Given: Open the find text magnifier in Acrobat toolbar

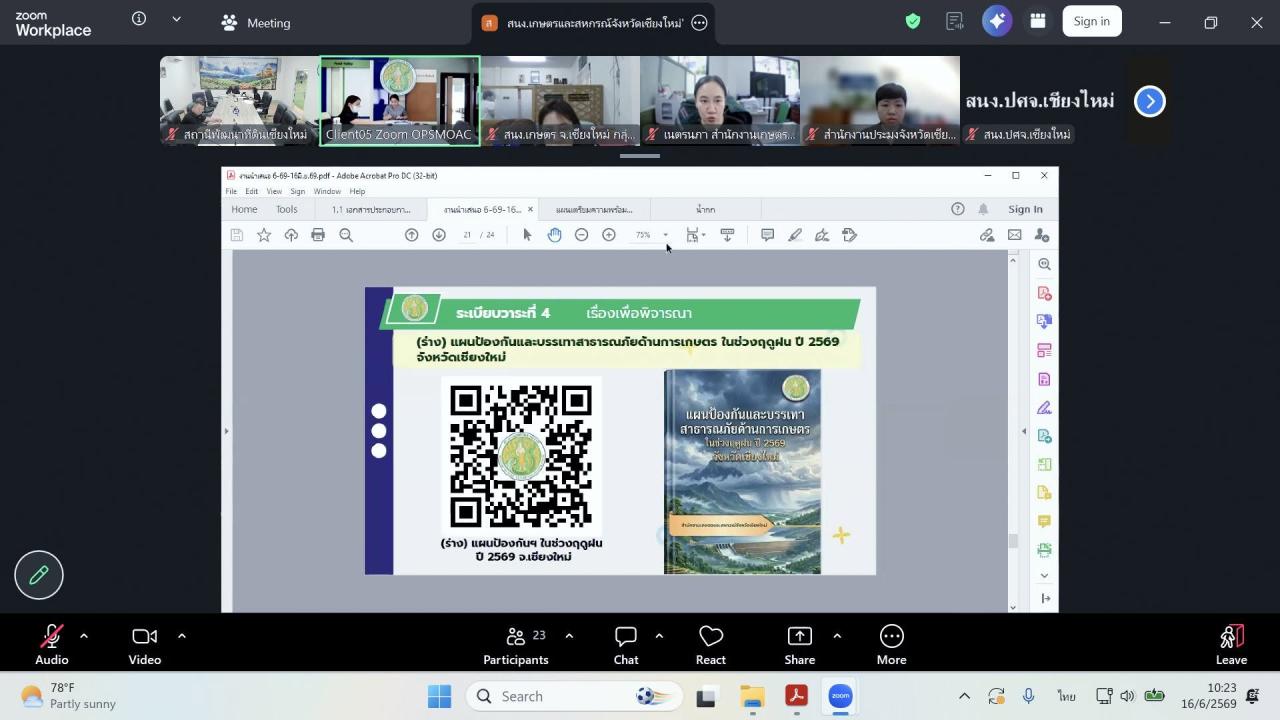Looking at the screenshot, I should click(346, 235).
